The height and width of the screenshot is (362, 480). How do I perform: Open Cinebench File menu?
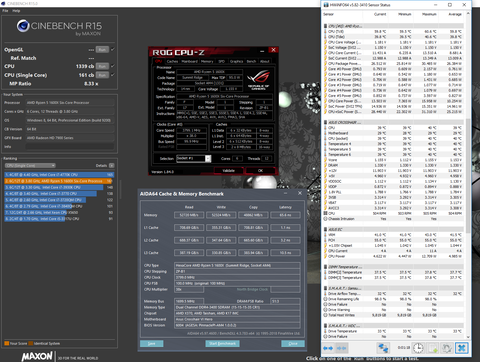tap(5, 11)
